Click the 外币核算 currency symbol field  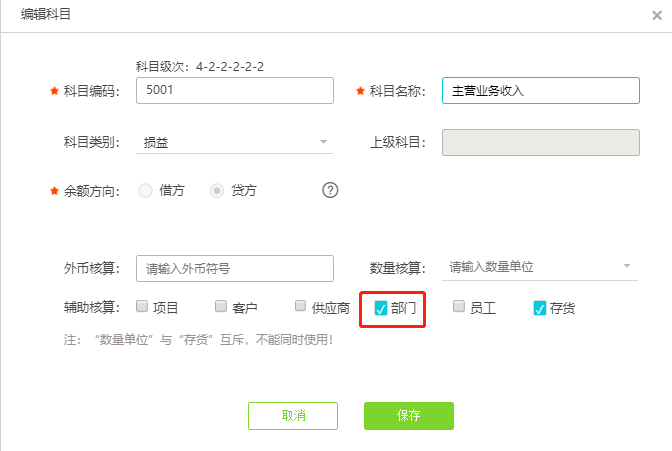(x=234, y=268)
